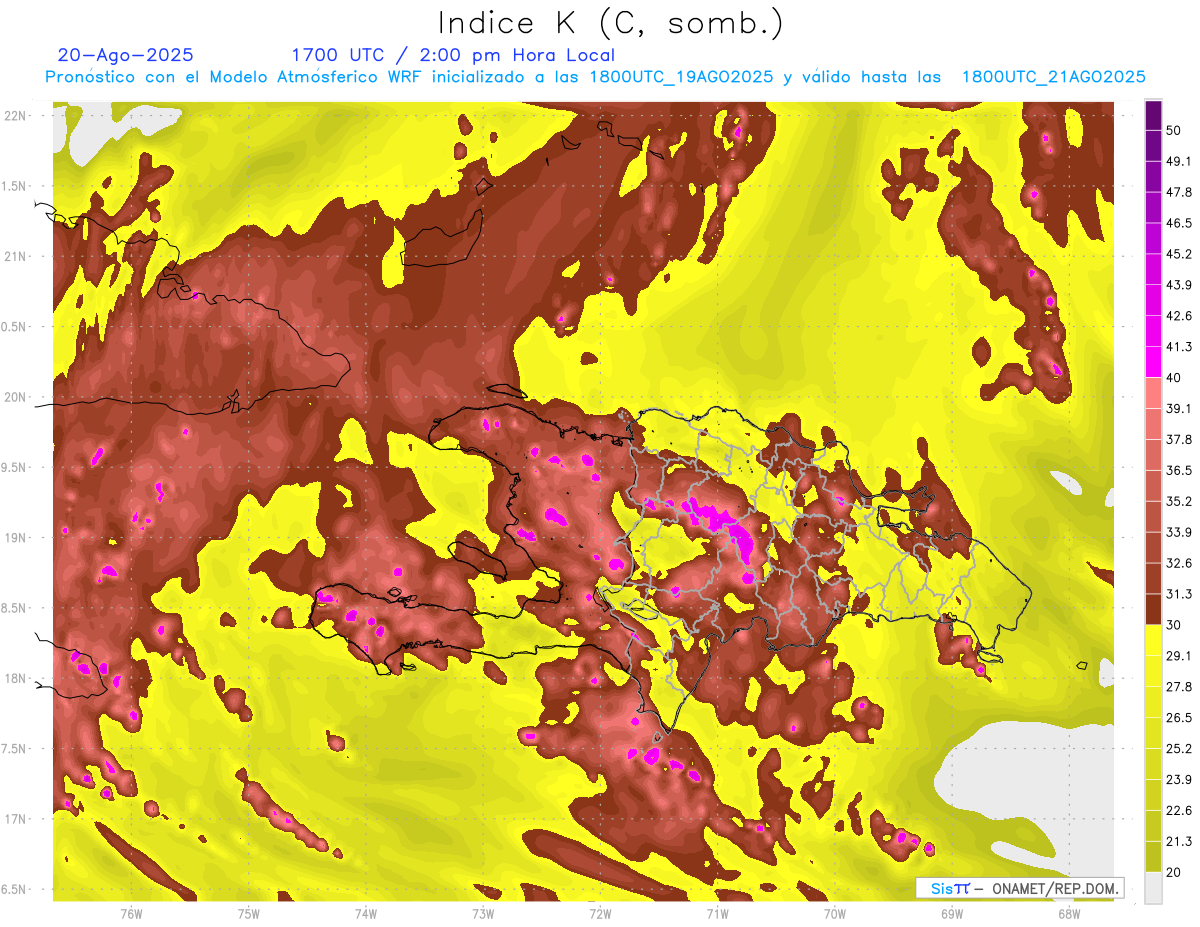Click the salmon colorbar segment between 39.1 and 40
The width and height of the screenshot is (1200, 927).
click(1153, 393)
